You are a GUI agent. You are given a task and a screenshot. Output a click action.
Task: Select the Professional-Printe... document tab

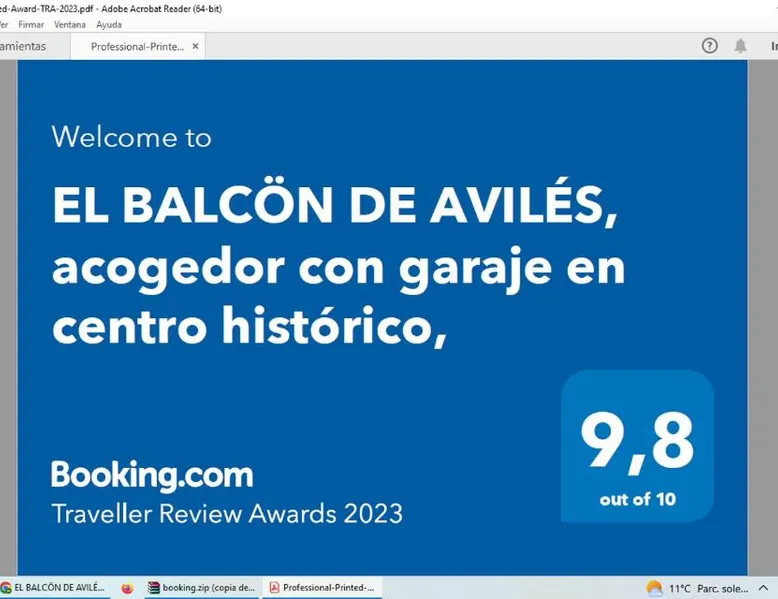pyautogui.click(x=137, y=46)
